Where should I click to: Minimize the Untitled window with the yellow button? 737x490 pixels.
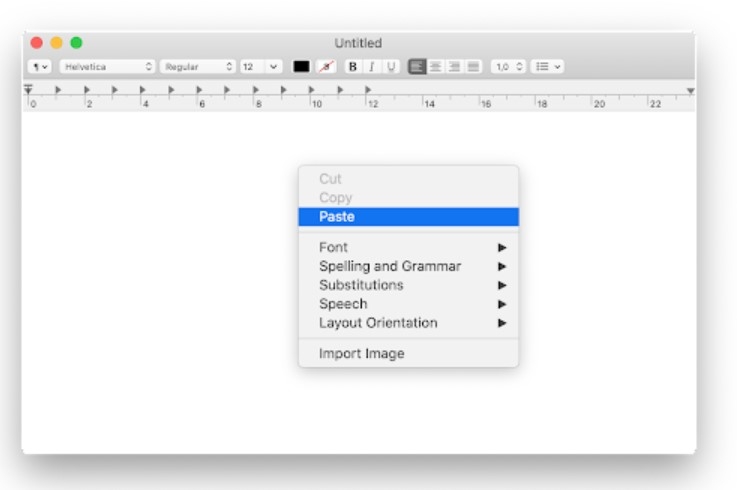pos(56,43)
